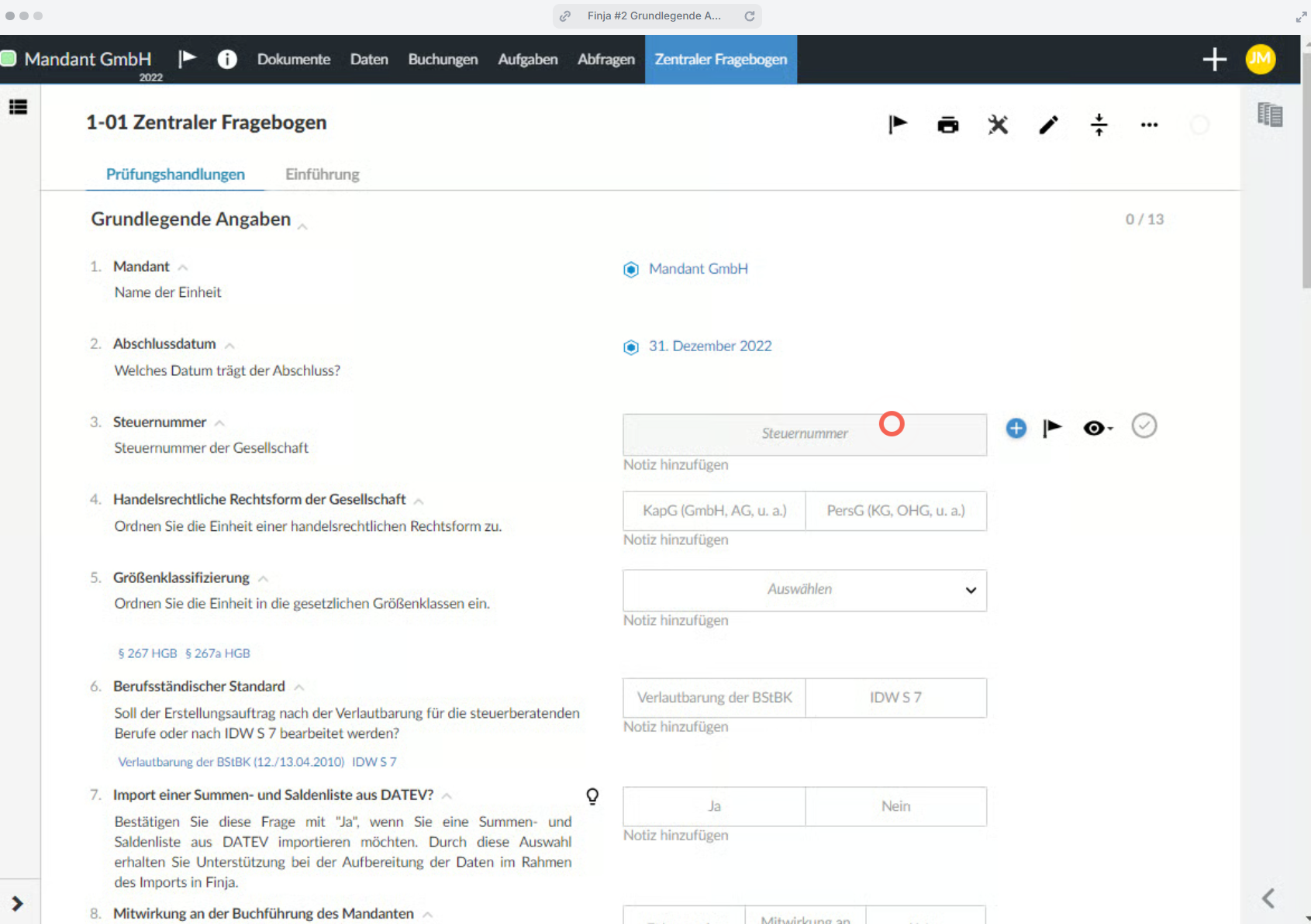Switch to the Einführung tab
This screenshot has width=1311, height=924.
[x=322, y=174]
